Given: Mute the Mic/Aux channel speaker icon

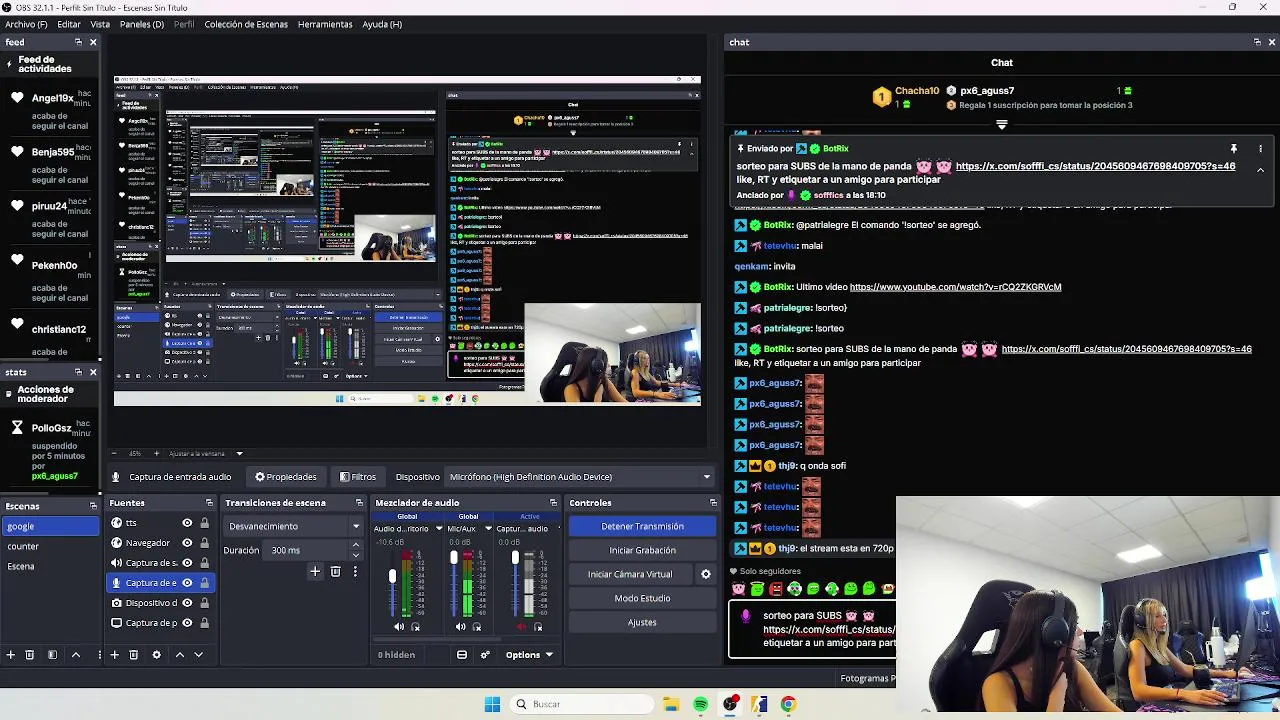Looking at the screenshot, I should [x=460, y=627].
